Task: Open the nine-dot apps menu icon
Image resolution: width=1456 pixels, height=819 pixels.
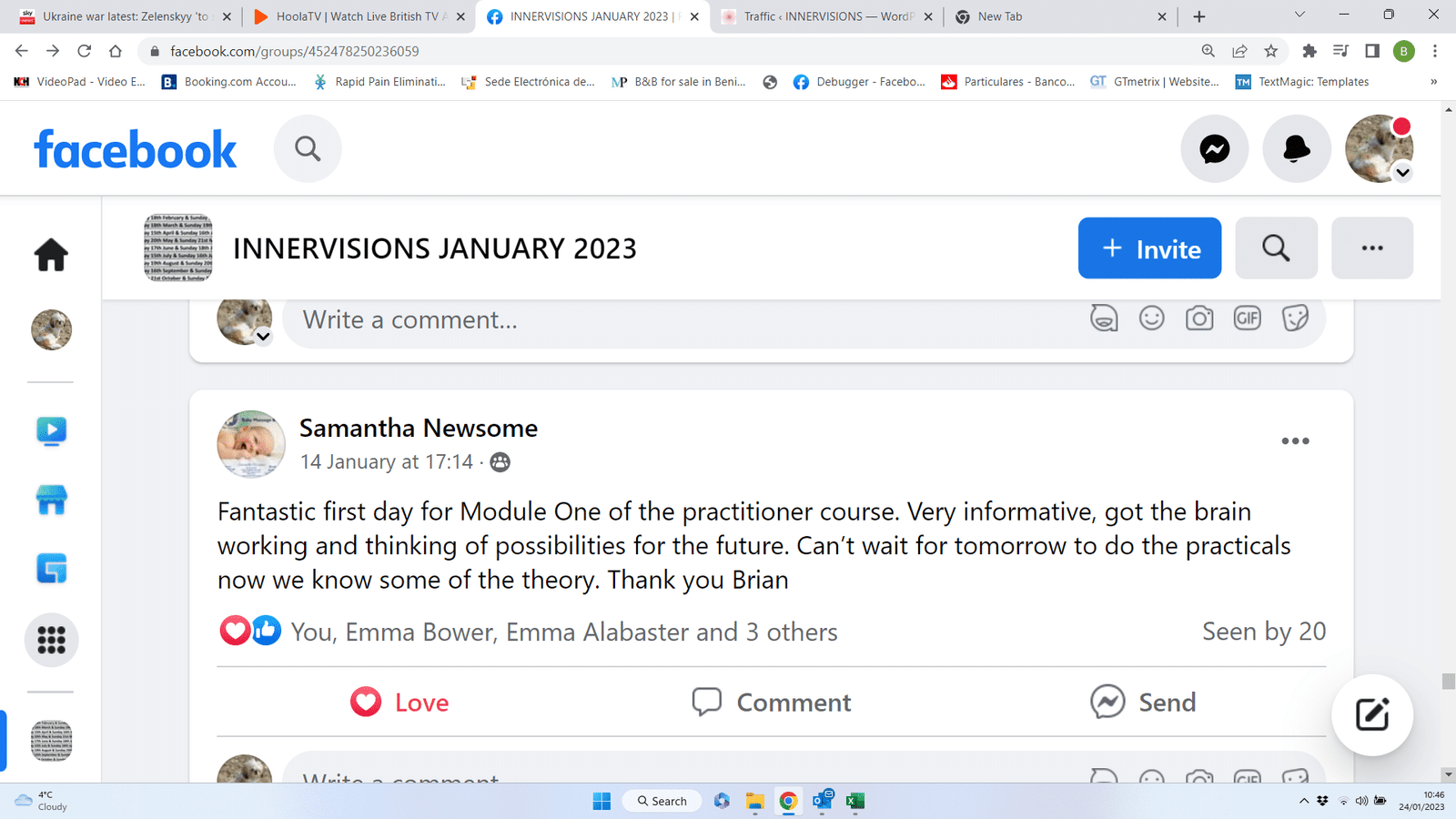Action: 51,640
